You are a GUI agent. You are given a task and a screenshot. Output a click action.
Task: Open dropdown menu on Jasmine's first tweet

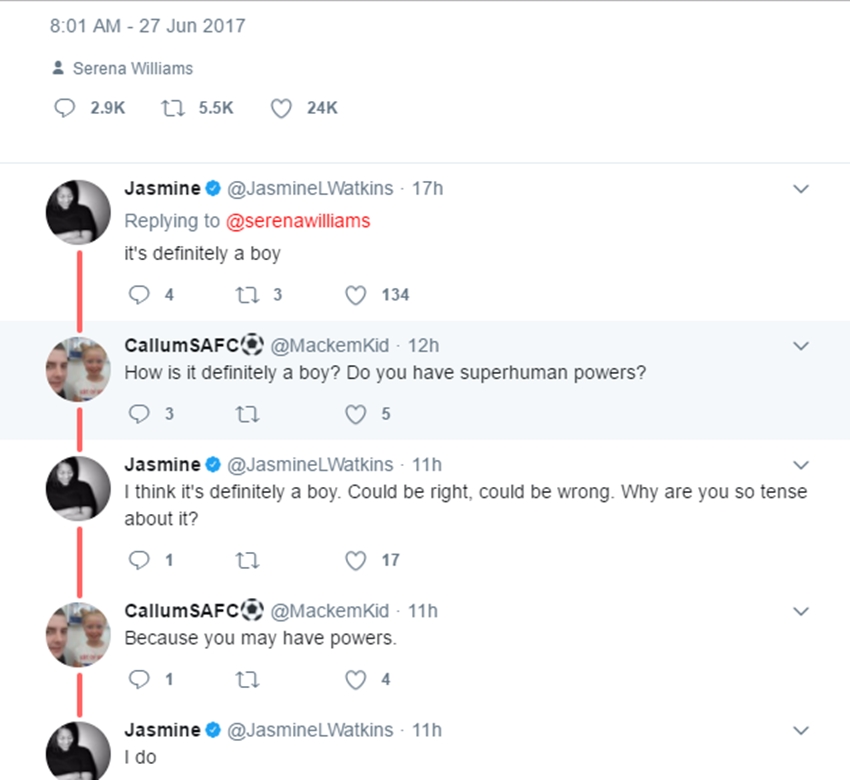click(x=800, y=189)
